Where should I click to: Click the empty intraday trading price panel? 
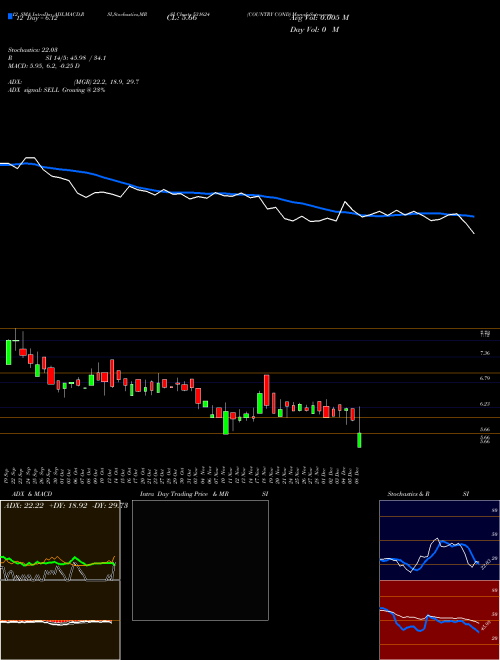[200, 560]
